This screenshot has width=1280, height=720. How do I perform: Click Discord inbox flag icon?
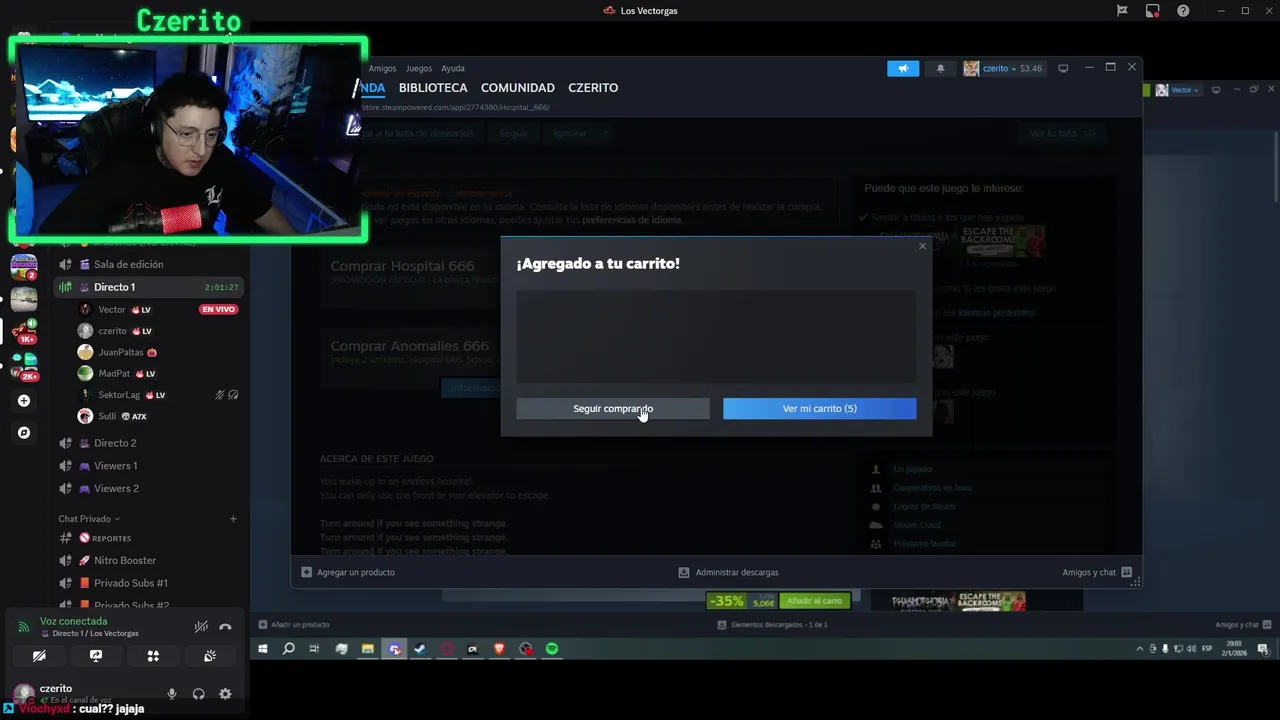1122,11
